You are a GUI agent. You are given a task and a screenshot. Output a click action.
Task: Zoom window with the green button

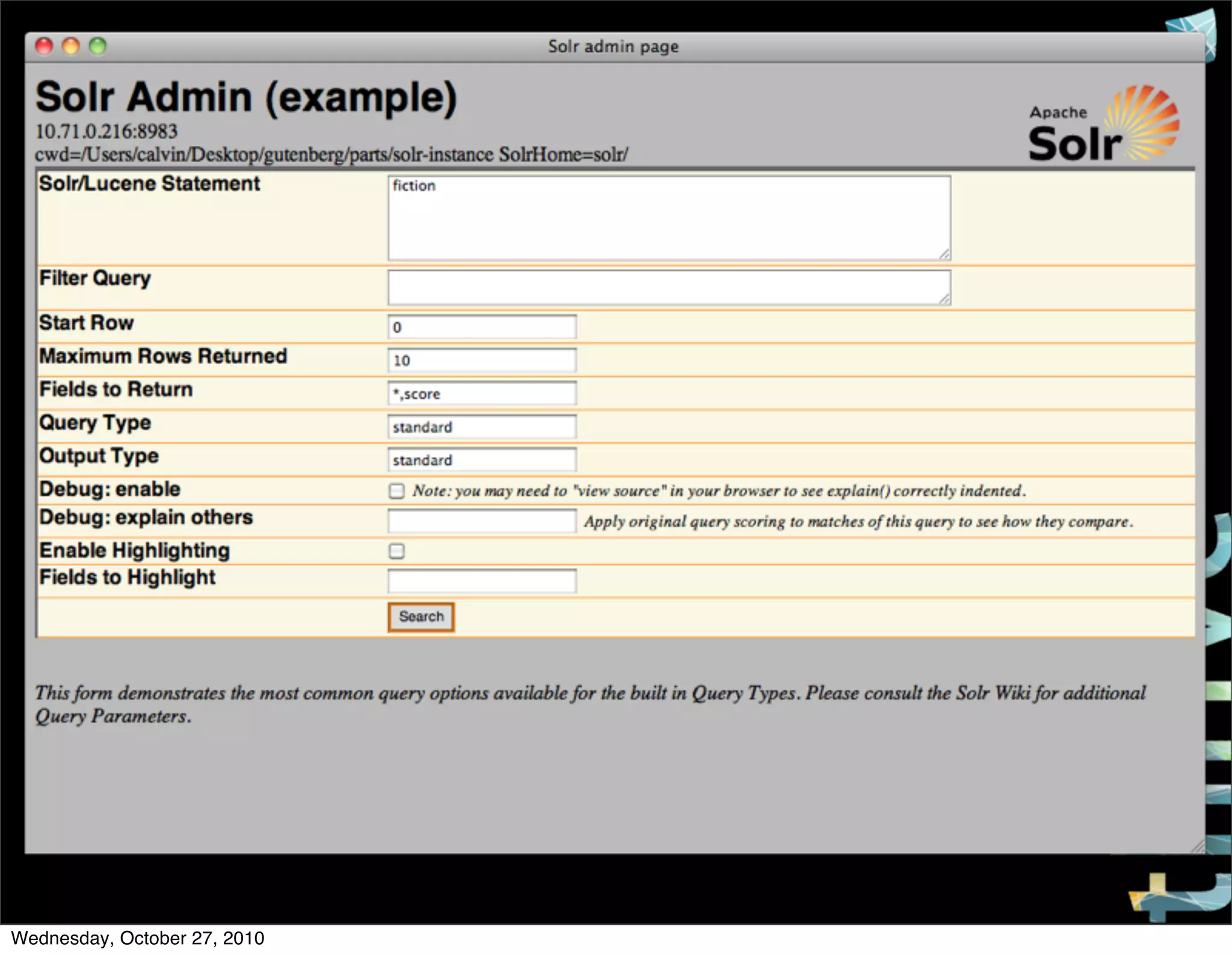(x=97, y=46)
